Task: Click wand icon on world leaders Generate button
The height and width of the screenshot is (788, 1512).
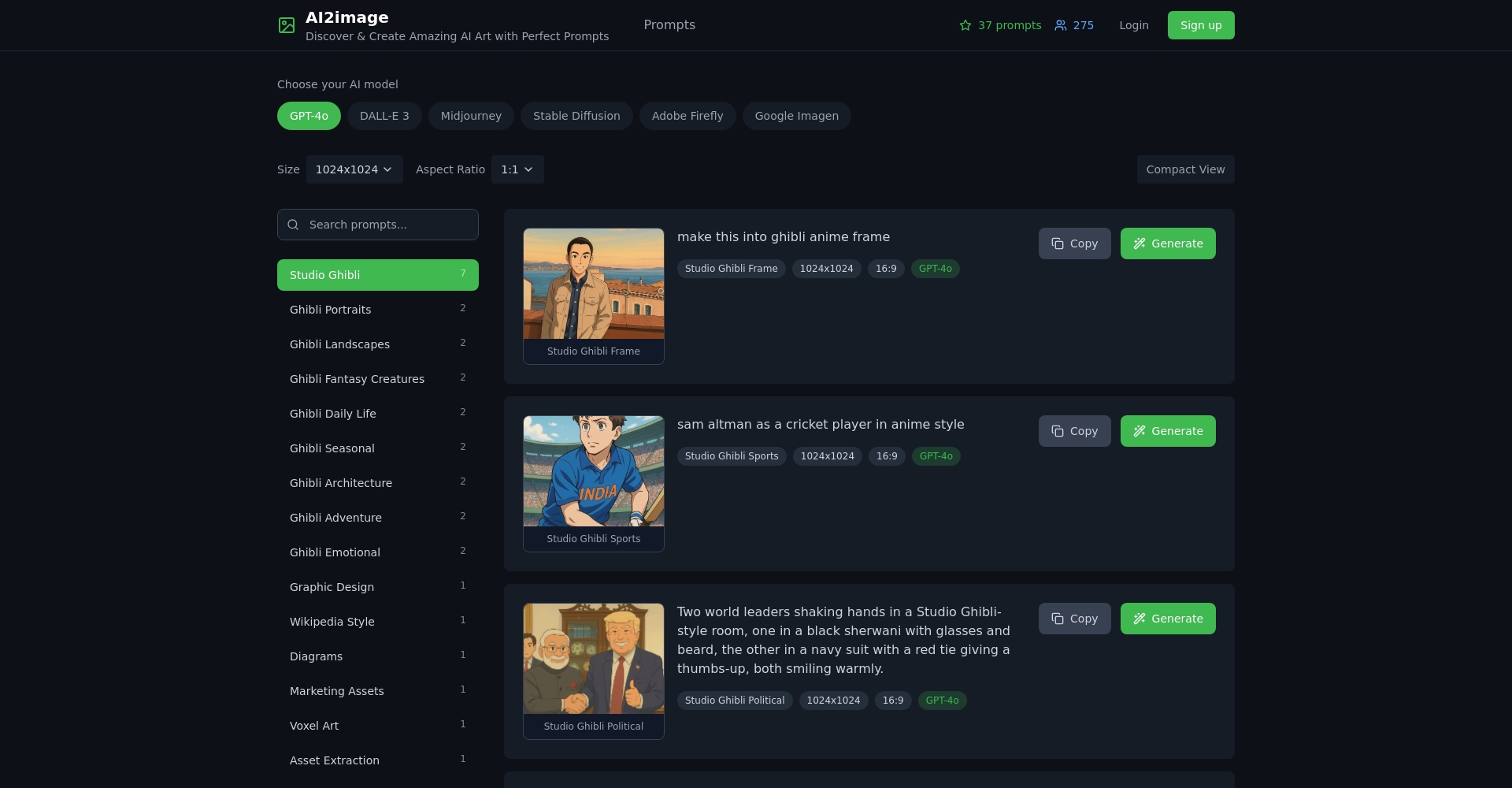Action: click(x=1140, y=619)
